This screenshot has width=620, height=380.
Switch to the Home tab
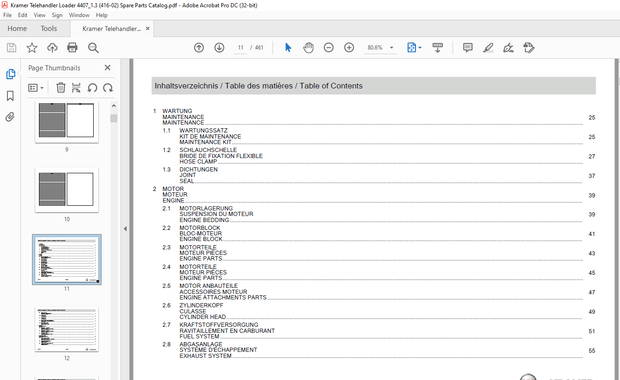[17, 28]
